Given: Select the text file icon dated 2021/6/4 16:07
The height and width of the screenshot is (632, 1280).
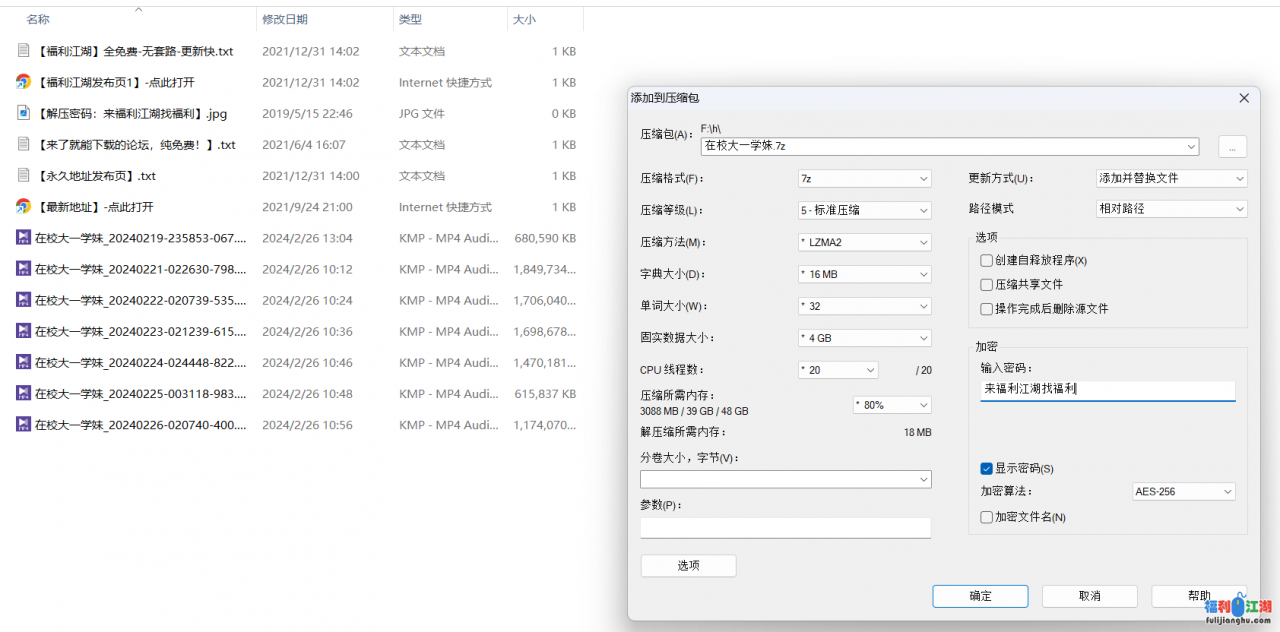Looking at the screenshot, I should [23, 145].
